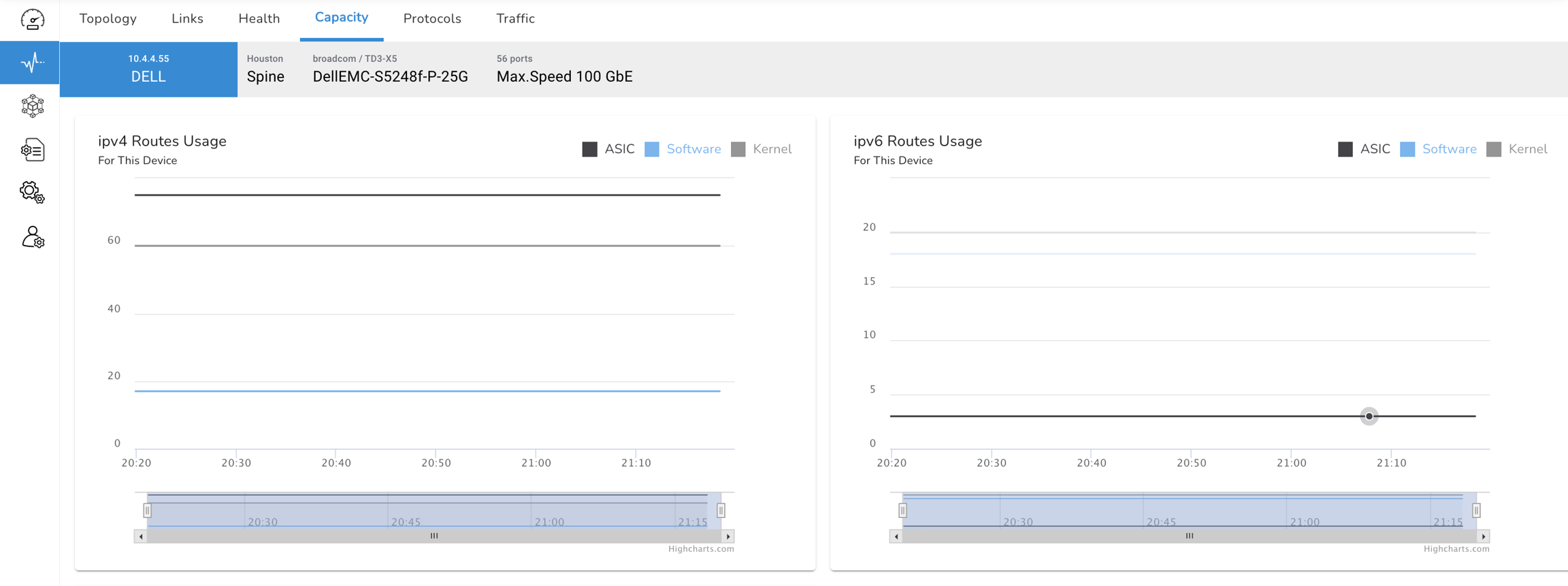Select the monitoring pulse icon in sidebar
Image resolution: width=1568 pixels, height=586 pixels.
pyautogui.click(x=32, y=63)
